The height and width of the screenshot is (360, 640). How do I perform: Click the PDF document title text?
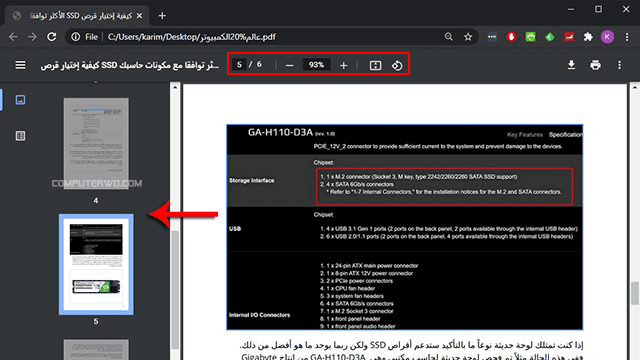(x=130, y=65)
